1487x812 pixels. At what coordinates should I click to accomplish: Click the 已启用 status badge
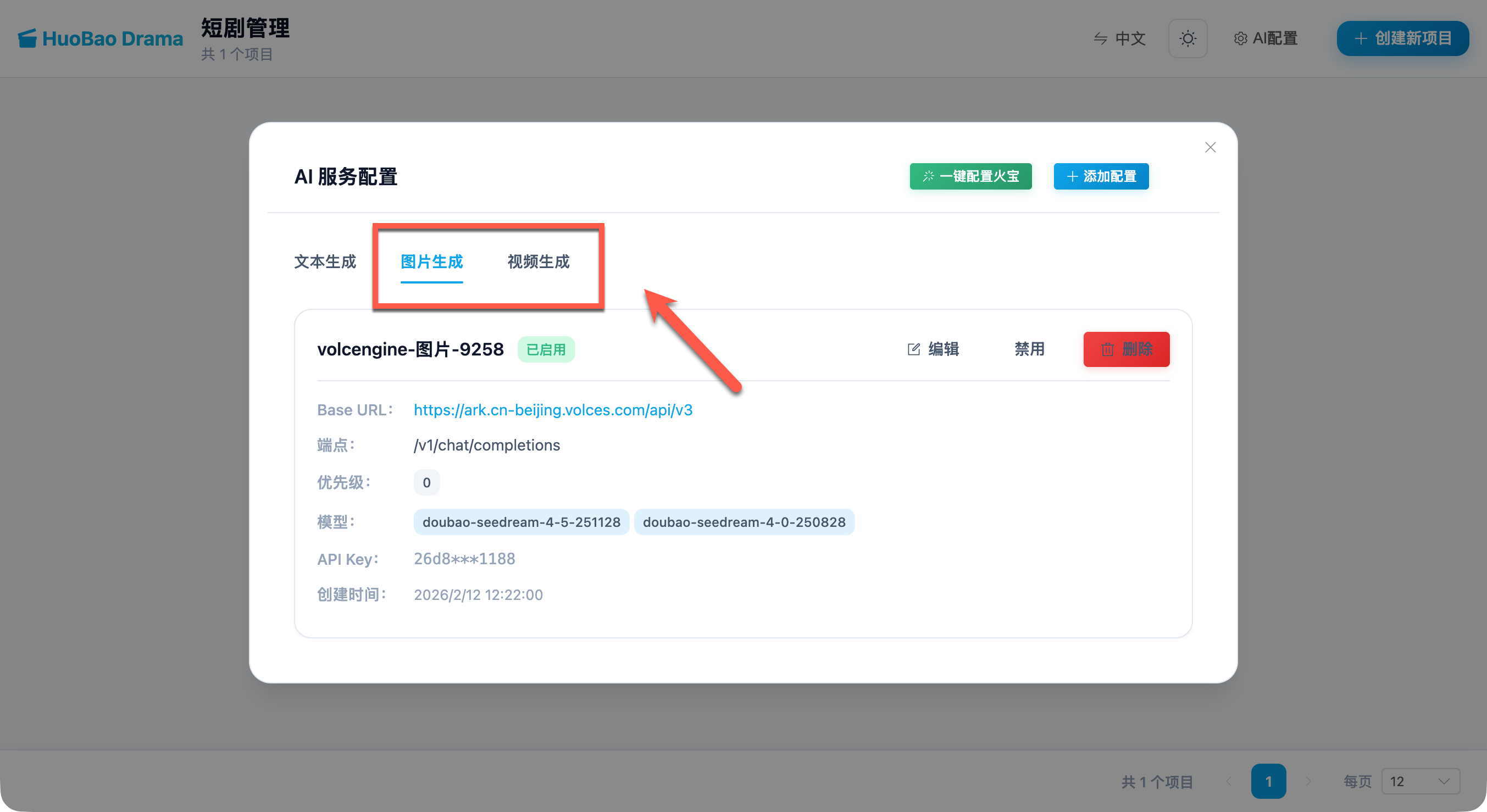546,350
